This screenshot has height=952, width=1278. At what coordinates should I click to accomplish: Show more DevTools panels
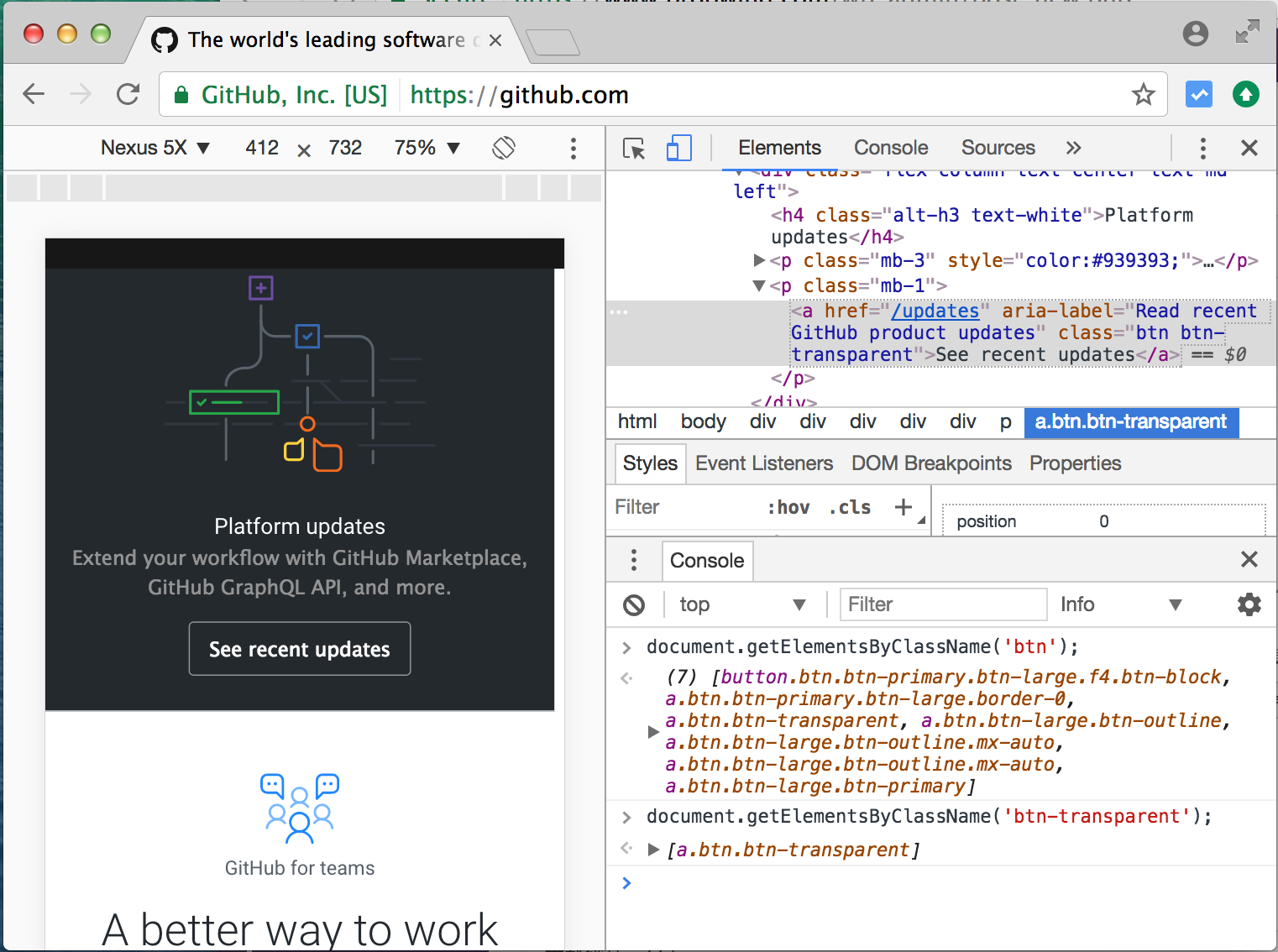(x=1073, y=148)
